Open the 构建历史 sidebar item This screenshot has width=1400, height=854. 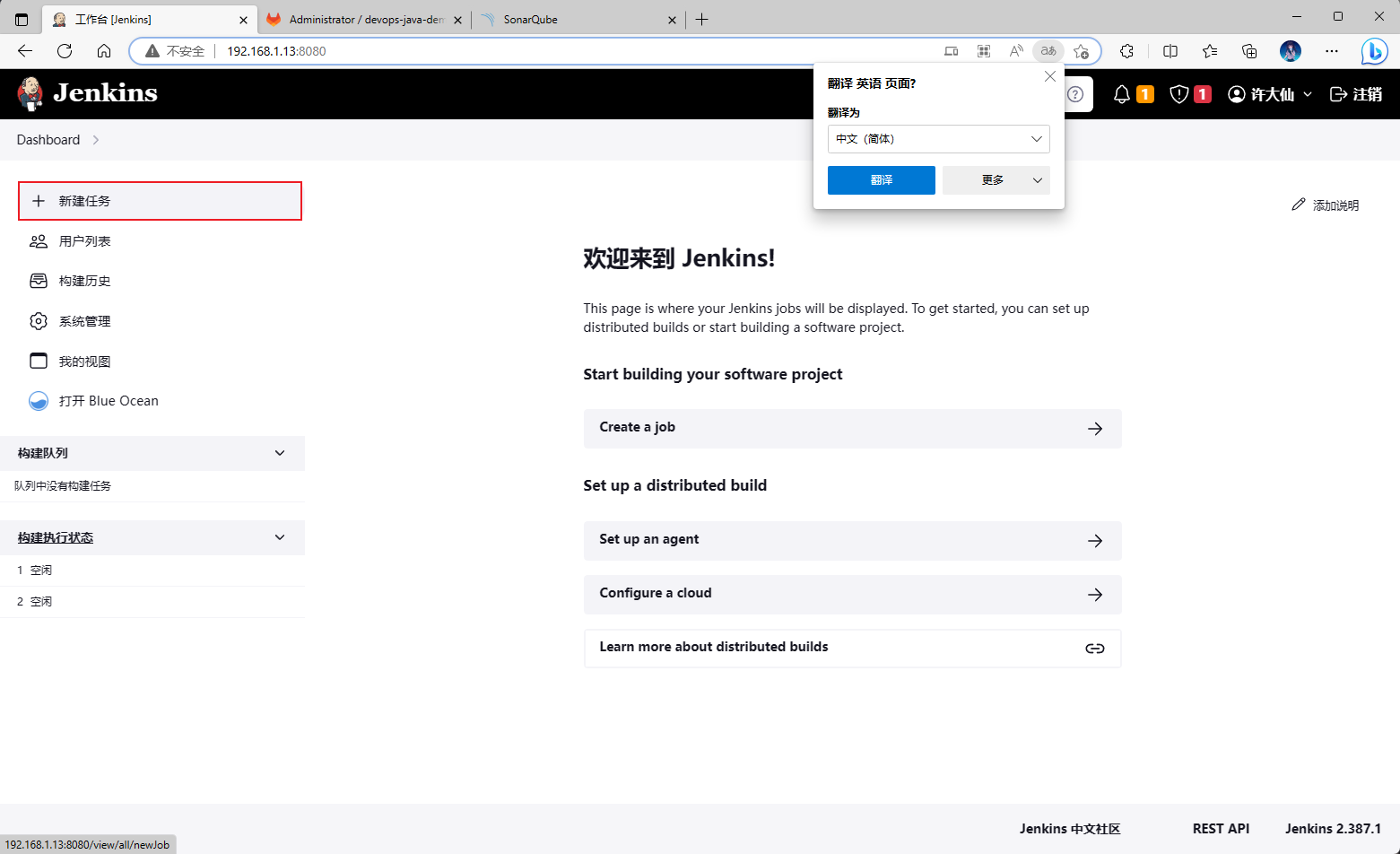(x=160, y=281)
